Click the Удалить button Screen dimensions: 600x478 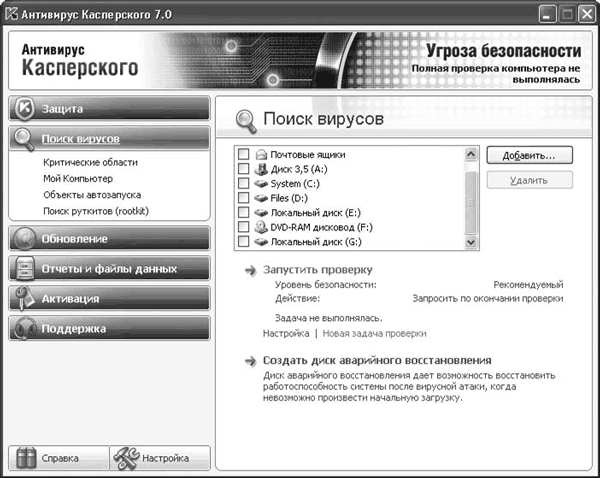pos(530,180)
